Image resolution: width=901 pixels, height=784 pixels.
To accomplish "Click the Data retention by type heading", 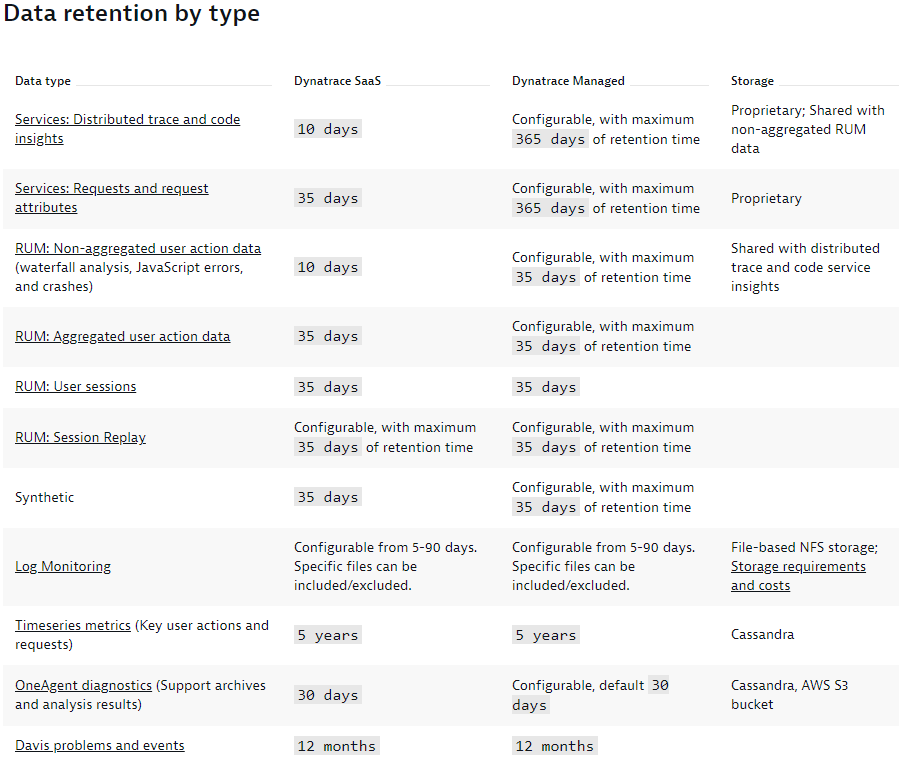I will click(x=132, y=15).
